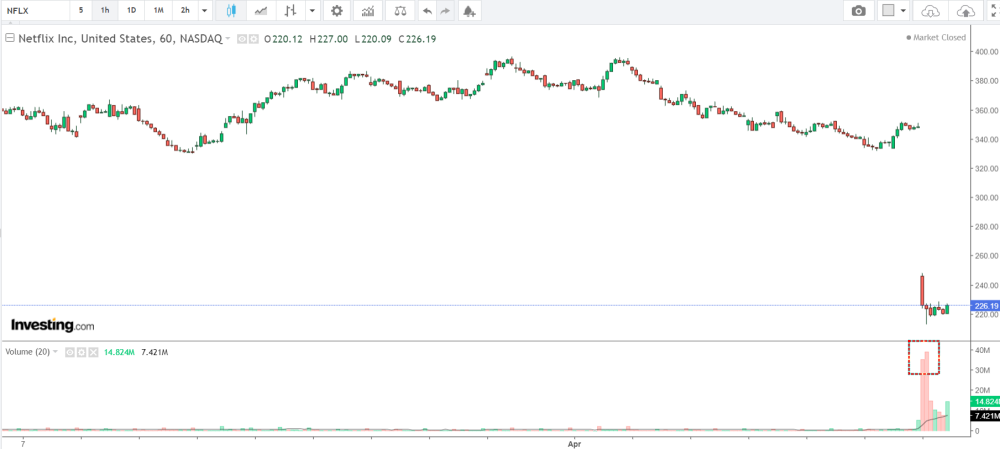Click the 7.421M volume average axis label
This screenshot has height=449, width=1000.
pyautogui.click(x=984, y=416)
